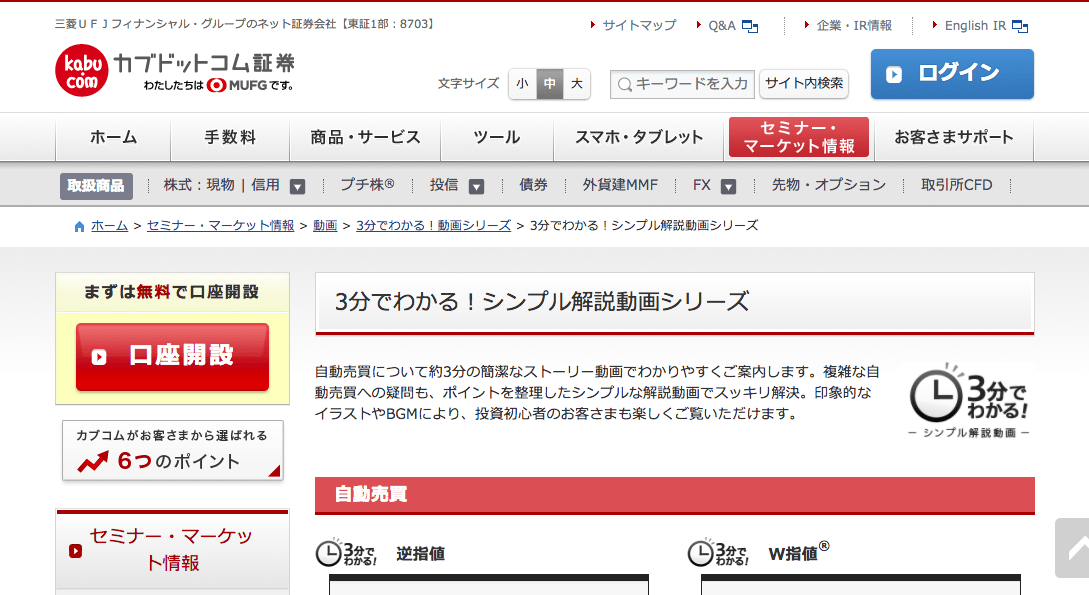This screenshot has width=1089, height=595.
Task: Click the home icon in breadcrumb
Action: point(80,226)
